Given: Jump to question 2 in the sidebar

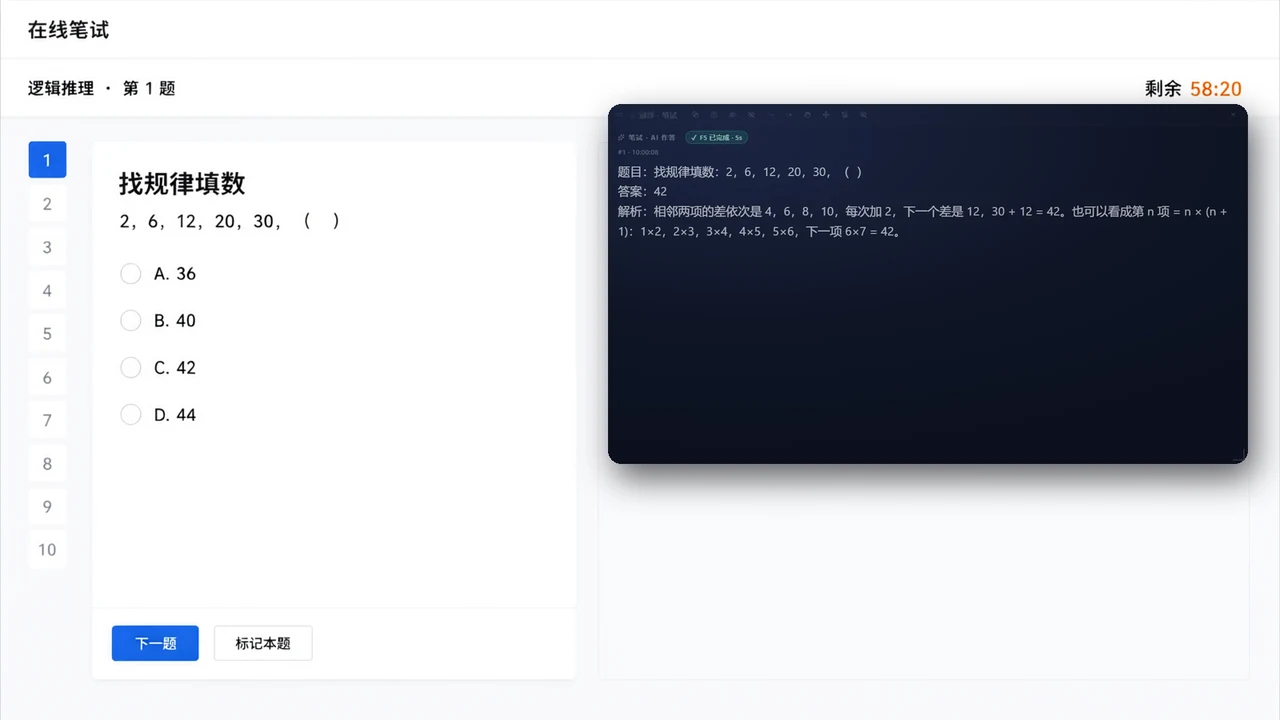Looking at the screenshot, I should tap(47, 204).
